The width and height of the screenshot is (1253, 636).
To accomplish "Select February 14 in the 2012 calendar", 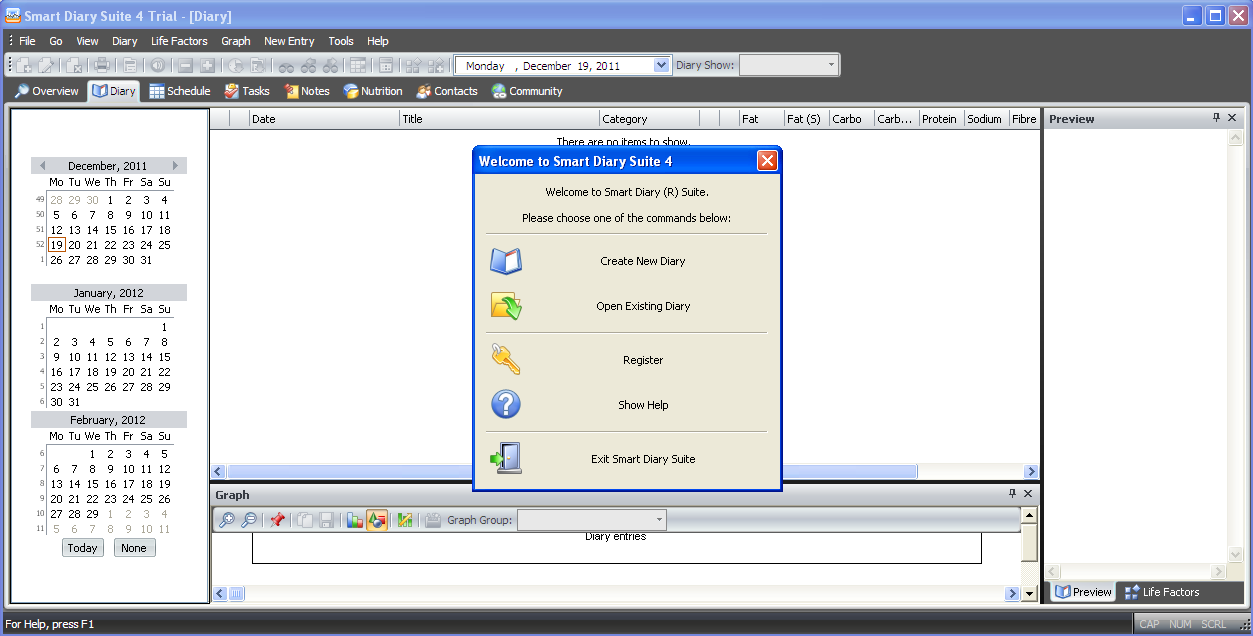I will pyautogui.click(x=75, y=484).
